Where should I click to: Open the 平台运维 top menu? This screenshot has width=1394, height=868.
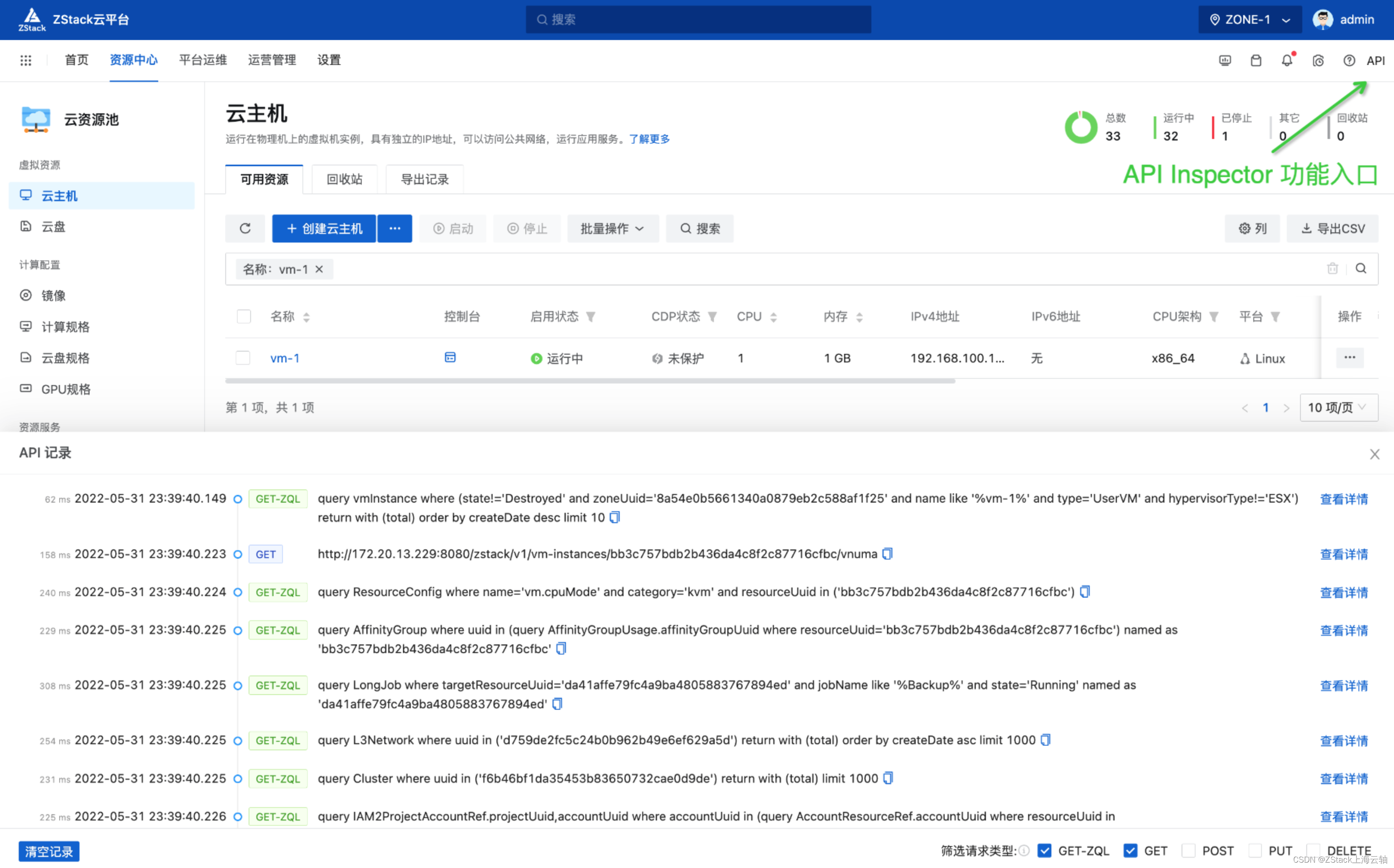(x=203, y=60)
